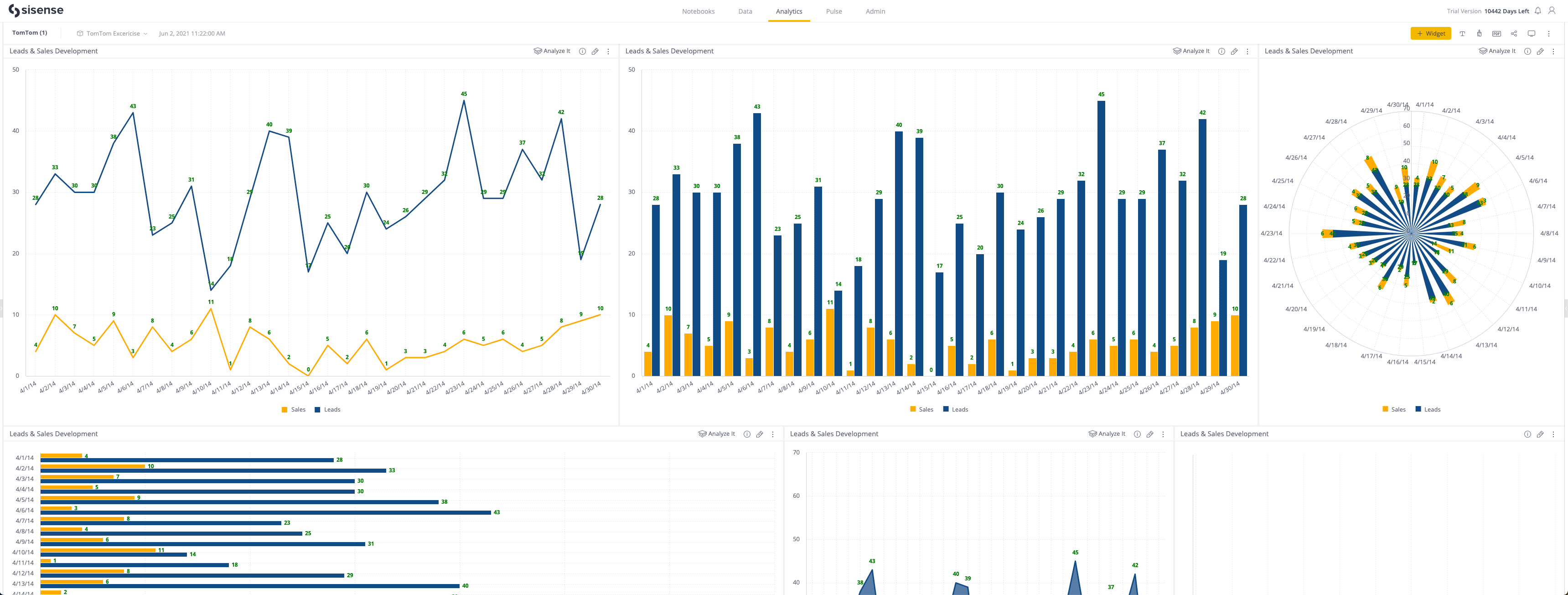
Task: Switch to the Data tab
Action: click(745, 11)
